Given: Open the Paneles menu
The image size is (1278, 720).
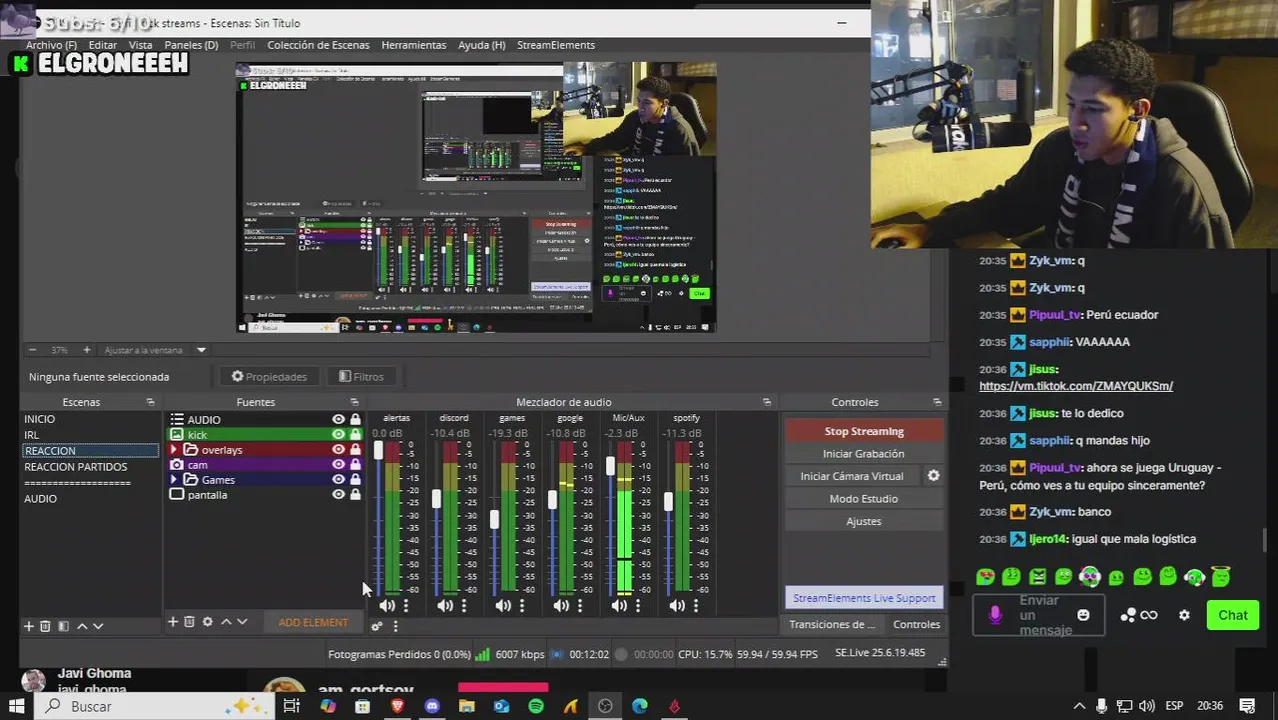Looking at the screenshot, I should coord(191,45).
